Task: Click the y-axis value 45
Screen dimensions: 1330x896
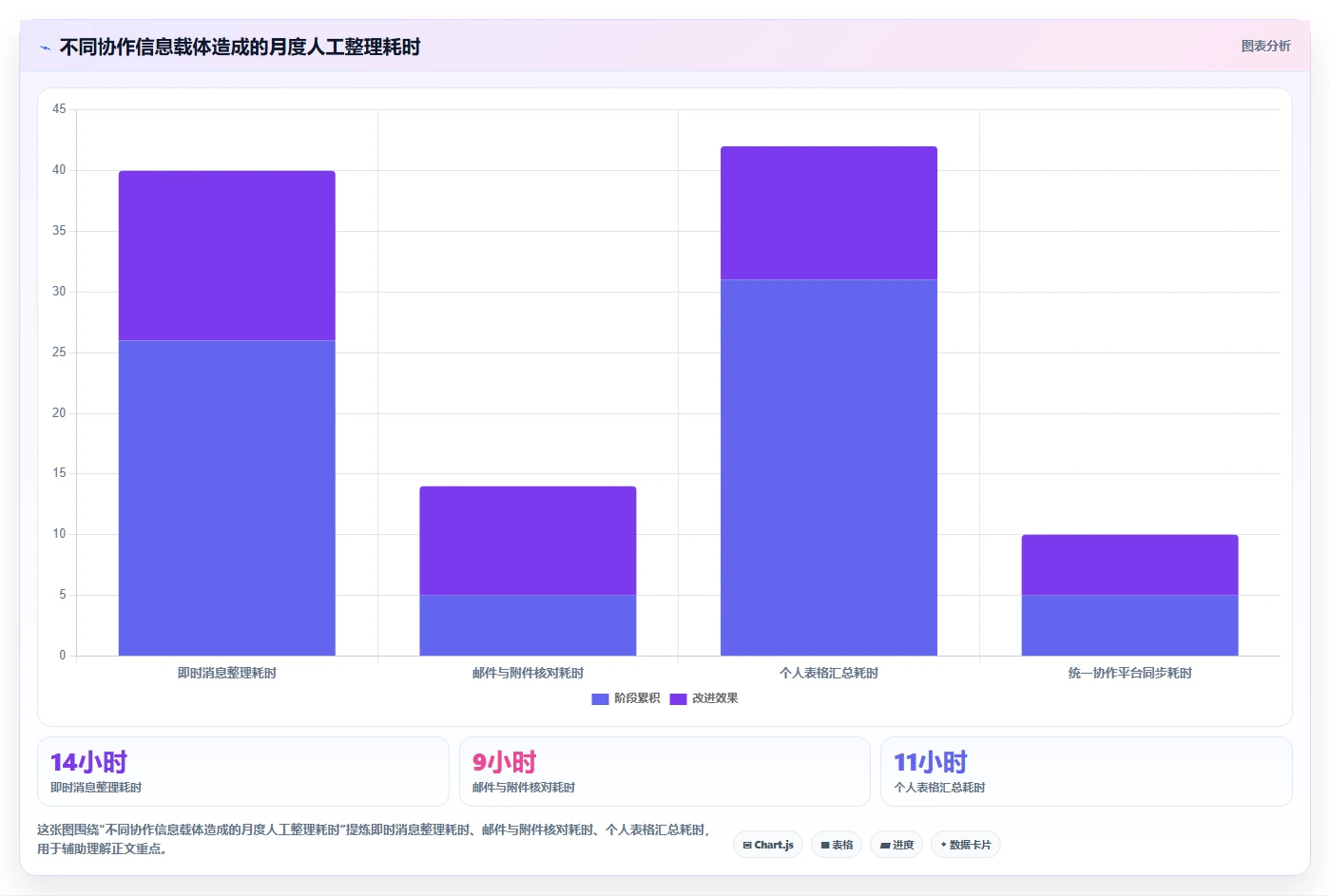Action: [59, 109]
